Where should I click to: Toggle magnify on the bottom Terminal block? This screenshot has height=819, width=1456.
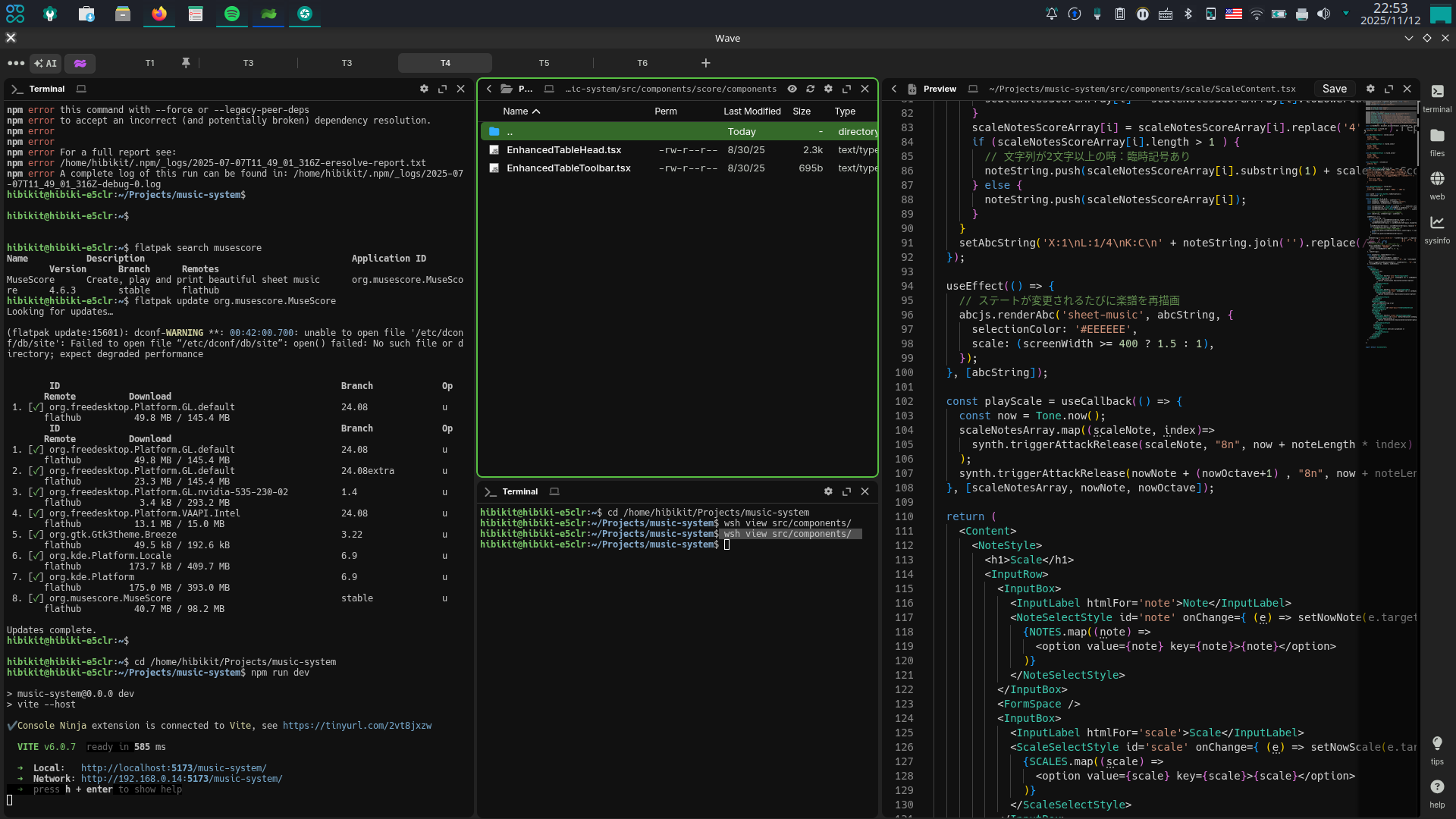[846, 491]
